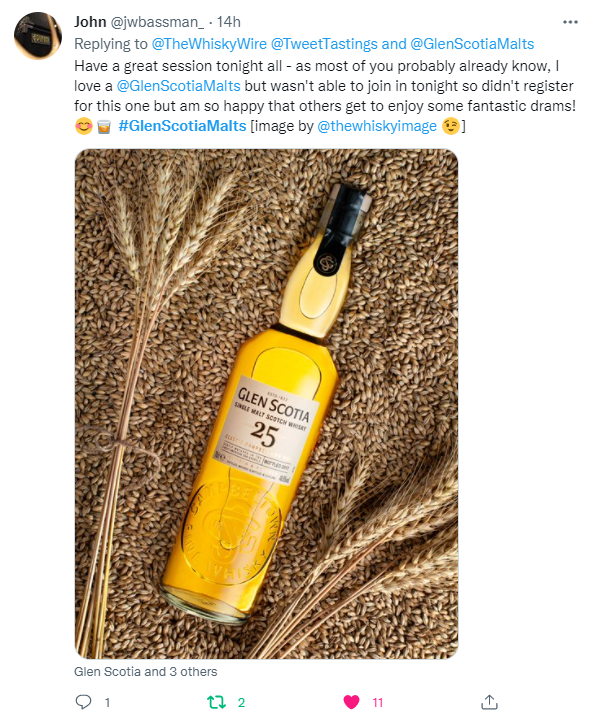Open the Glen Scotia bottle photo
Viewport: 592px width, 719px height.
(266, 404)
